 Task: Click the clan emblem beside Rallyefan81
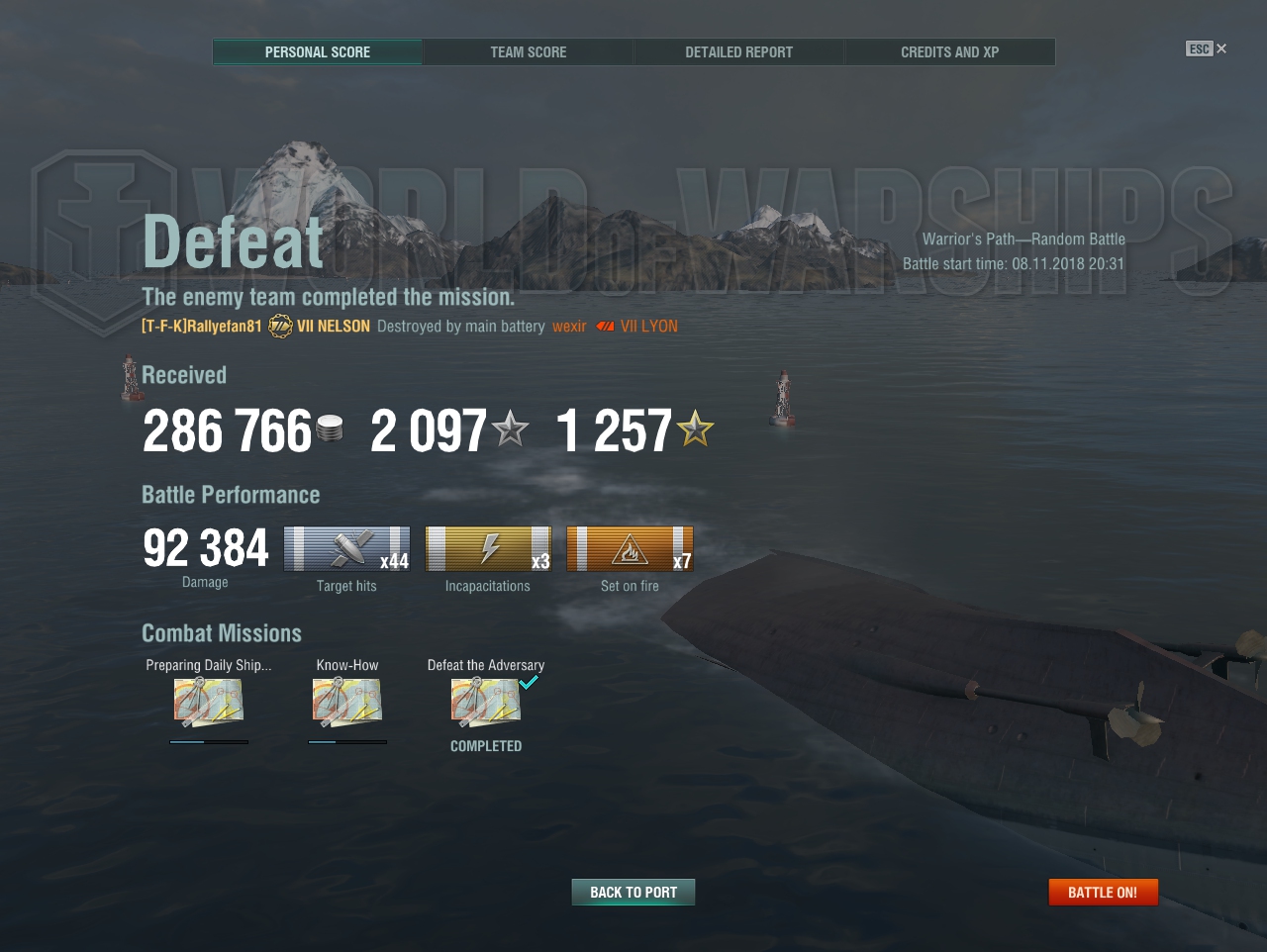coord(281,326)
